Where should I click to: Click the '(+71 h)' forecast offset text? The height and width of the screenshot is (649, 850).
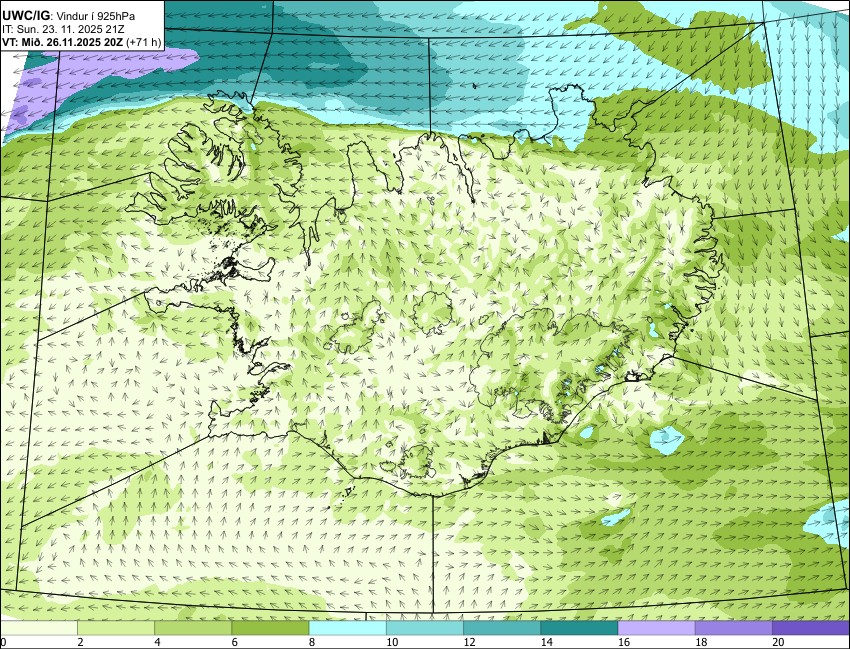click(144, 42)
